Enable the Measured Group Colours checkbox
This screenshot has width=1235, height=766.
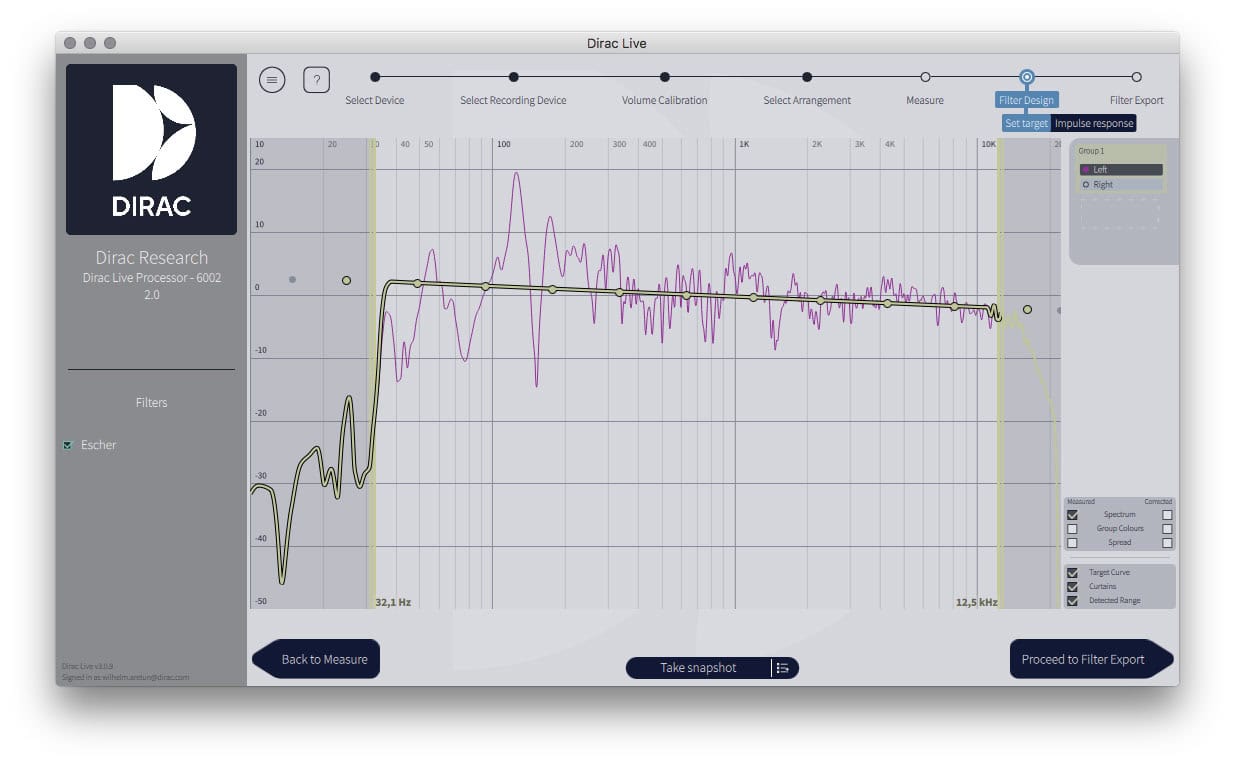coord(1073,529)
